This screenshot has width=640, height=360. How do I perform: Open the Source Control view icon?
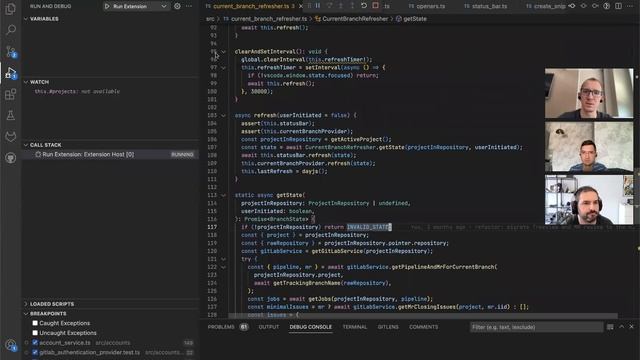[x=11, y=51]
